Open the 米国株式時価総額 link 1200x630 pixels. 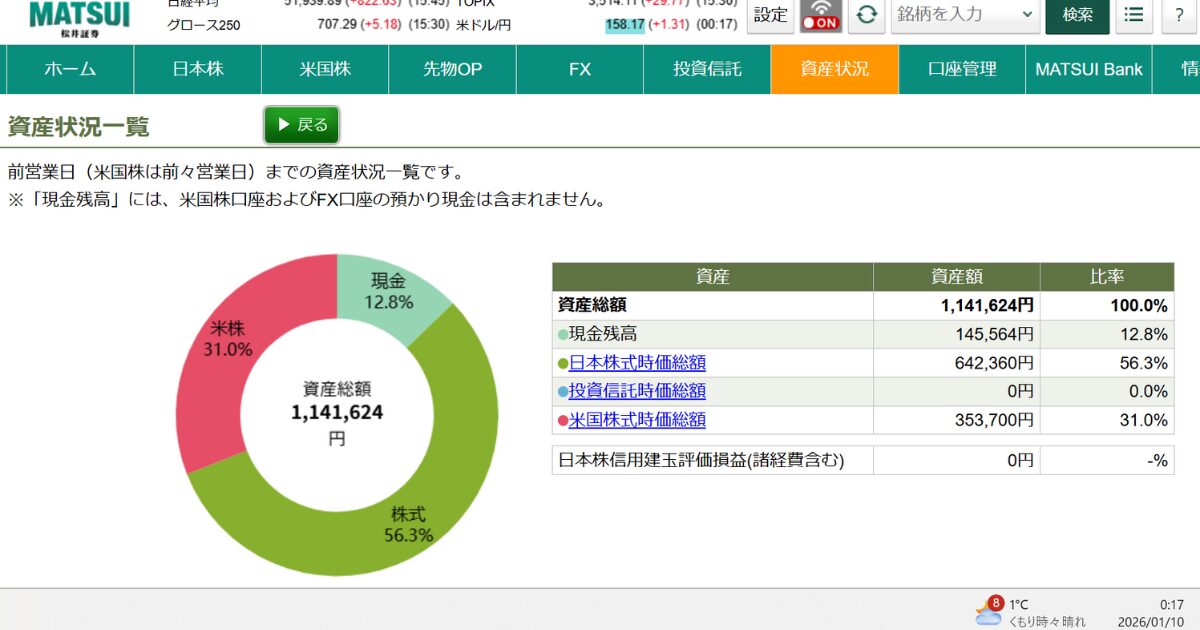[637, 420]
